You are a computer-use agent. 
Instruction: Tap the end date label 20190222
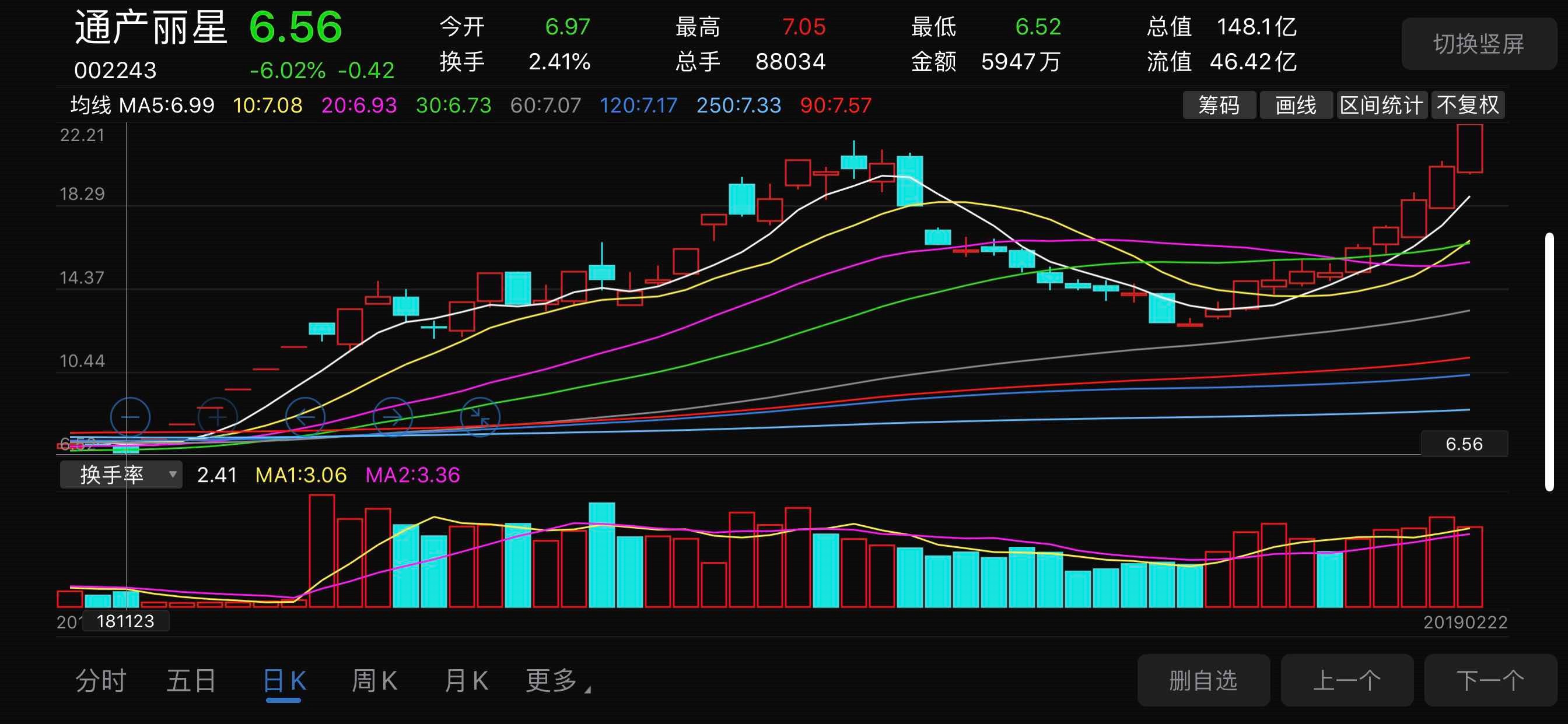click(1465, 623)
